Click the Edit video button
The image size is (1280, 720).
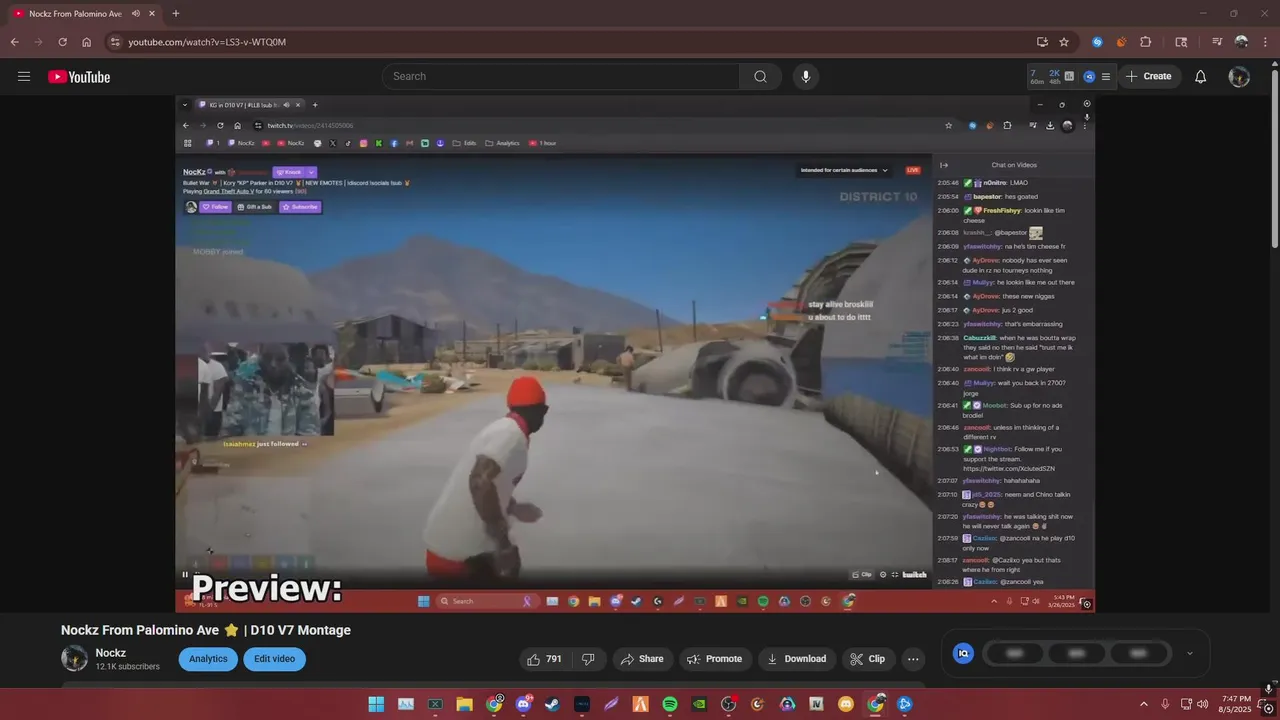pos(274,659)
